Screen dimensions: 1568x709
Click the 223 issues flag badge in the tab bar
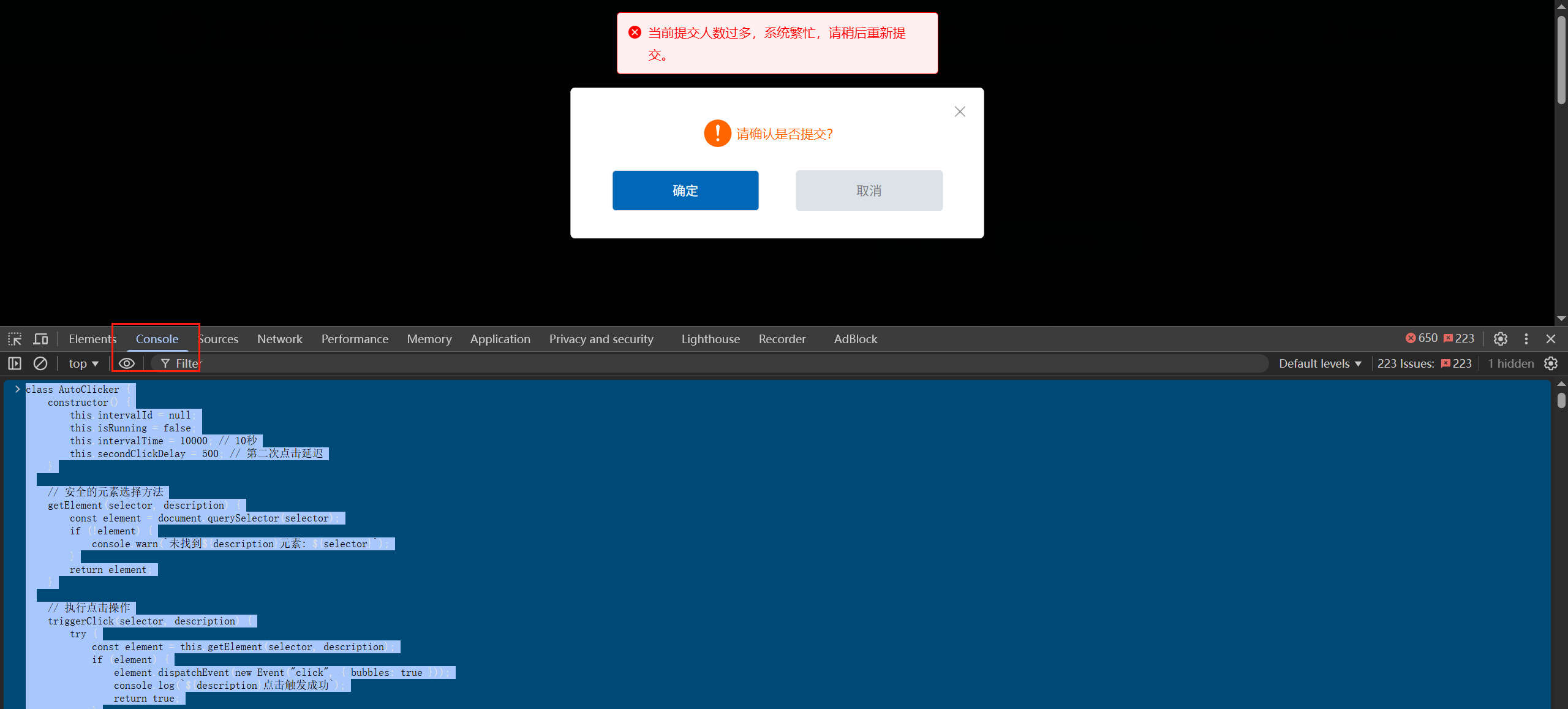click(x=1459, y=338)
